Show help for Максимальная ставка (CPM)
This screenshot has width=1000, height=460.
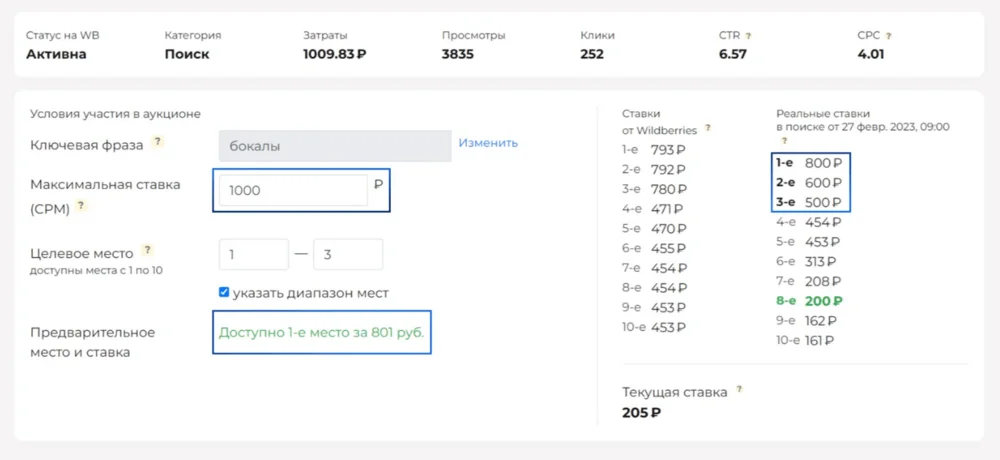click(x=81, y=206)
